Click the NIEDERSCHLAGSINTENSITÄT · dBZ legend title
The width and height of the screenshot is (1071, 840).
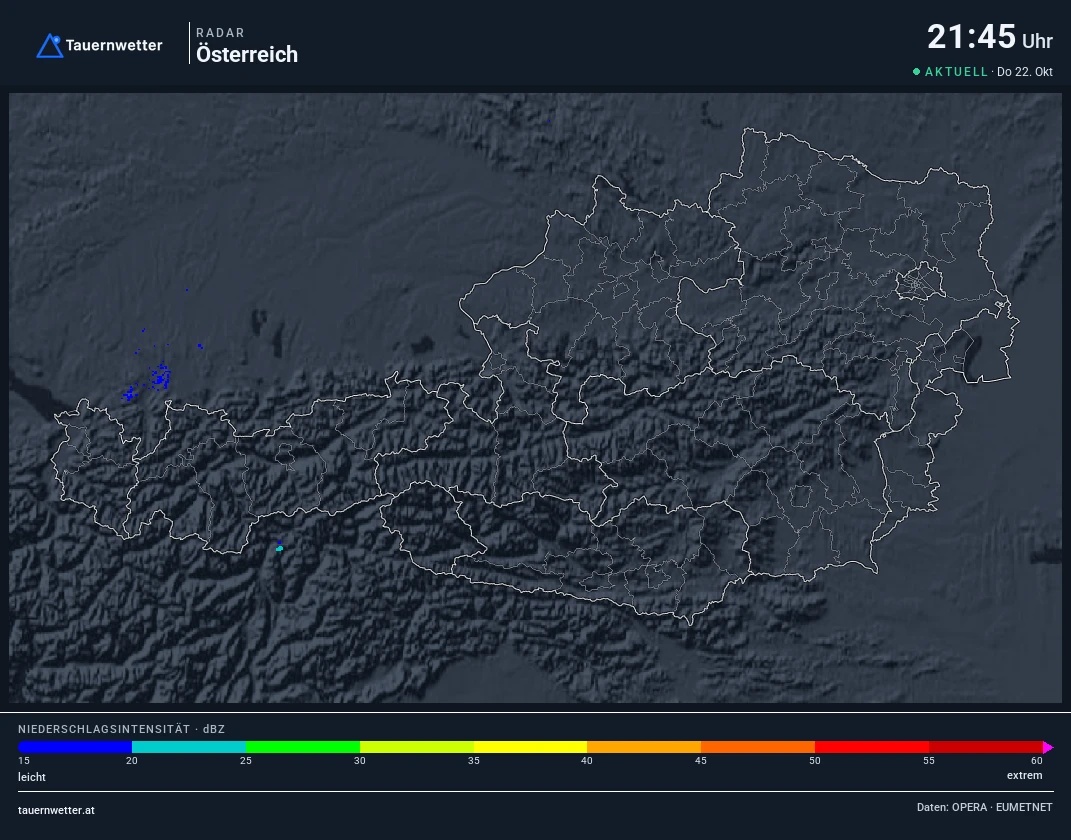click(x=122, y=729)
